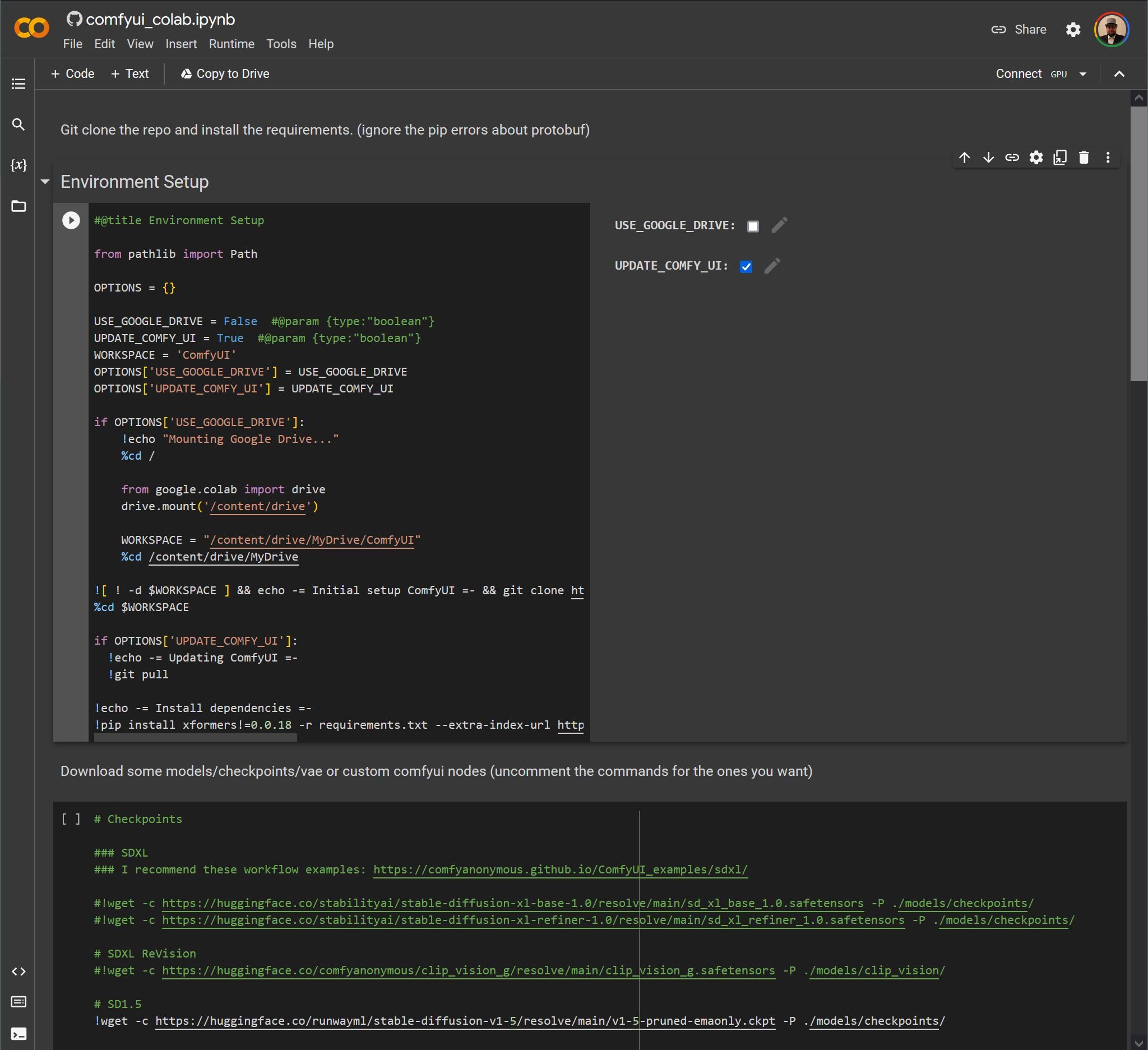Open the Files folder sidebar icon

click(18, 206)
